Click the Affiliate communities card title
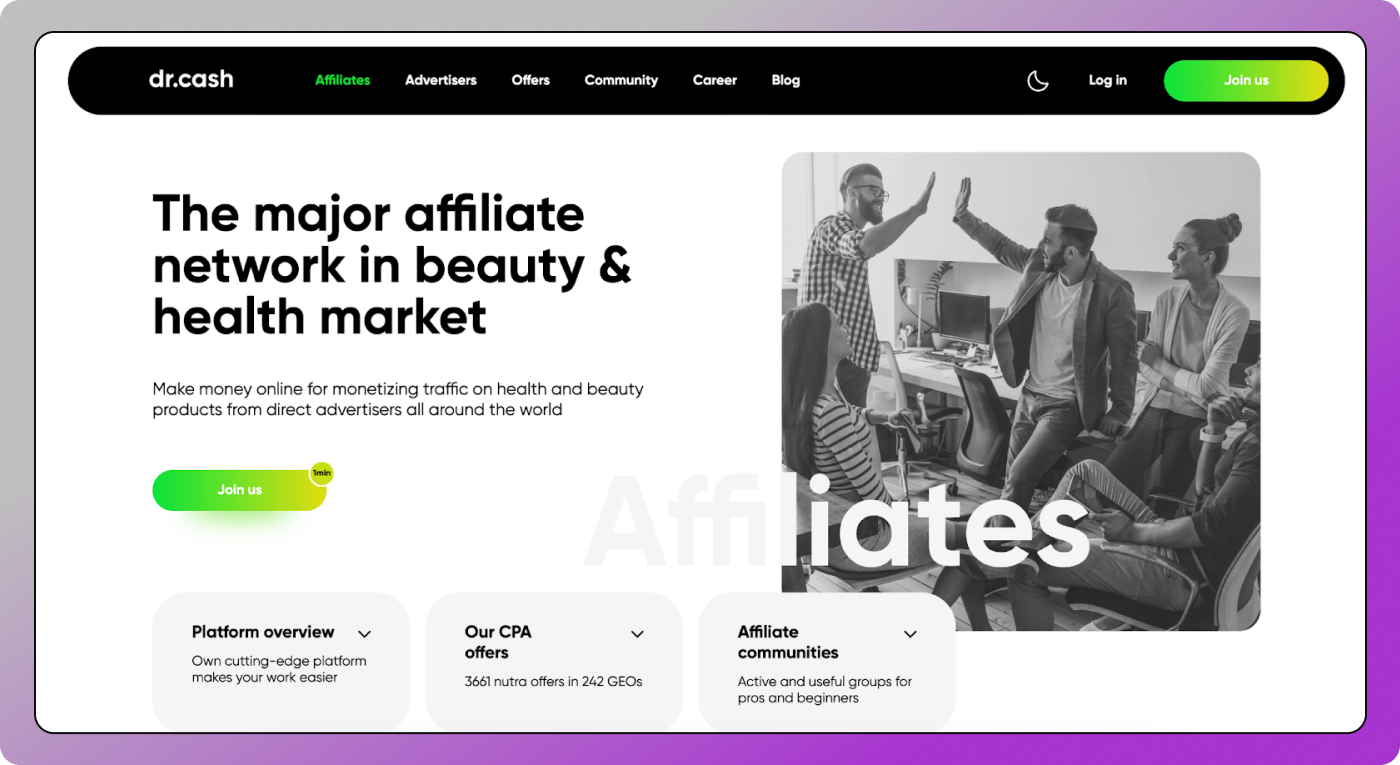The height and width of the screenshot is (765, 1400). 788,642
